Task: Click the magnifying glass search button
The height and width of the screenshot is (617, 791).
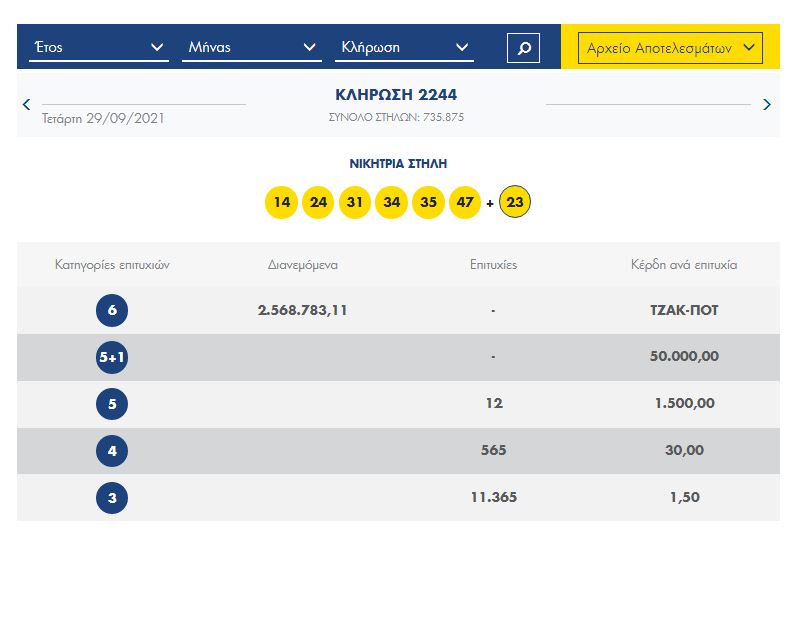Action: (x=523, y=47)
